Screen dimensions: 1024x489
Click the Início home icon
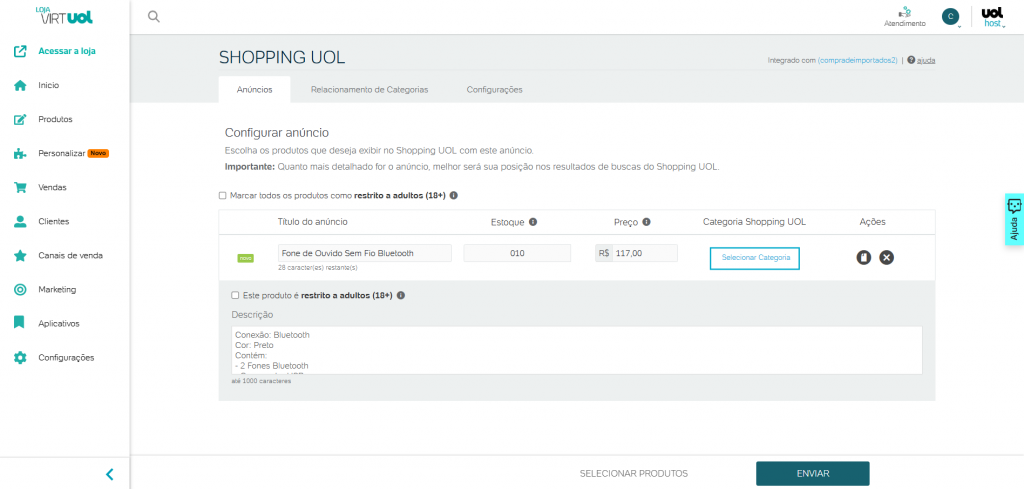pos(20,86)
